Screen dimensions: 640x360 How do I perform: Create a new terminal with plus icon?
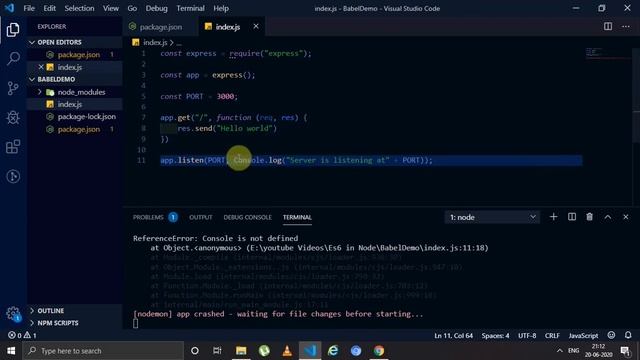pos(553,217)
